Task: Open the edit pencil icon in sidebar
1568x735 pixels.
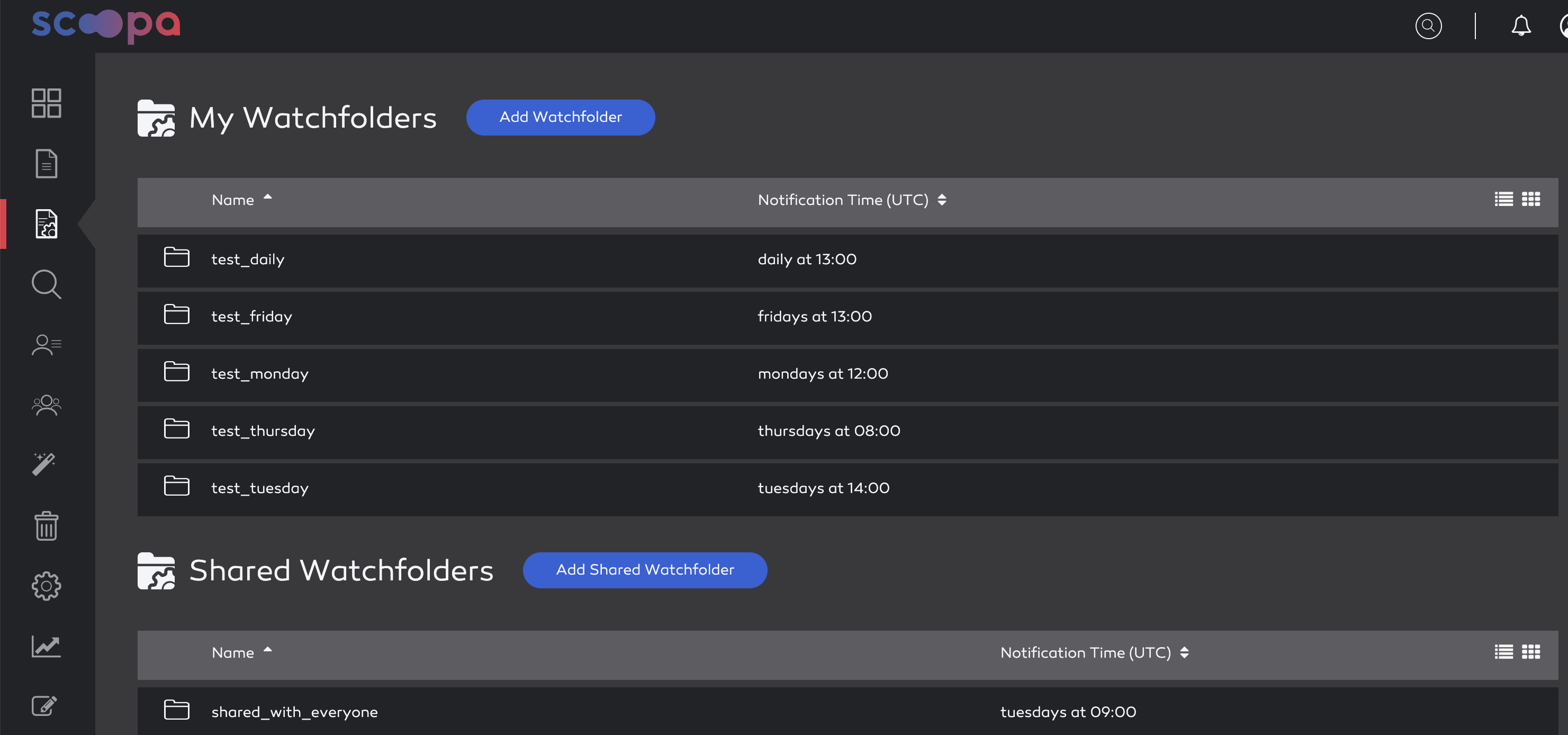Action: (44, 706)
